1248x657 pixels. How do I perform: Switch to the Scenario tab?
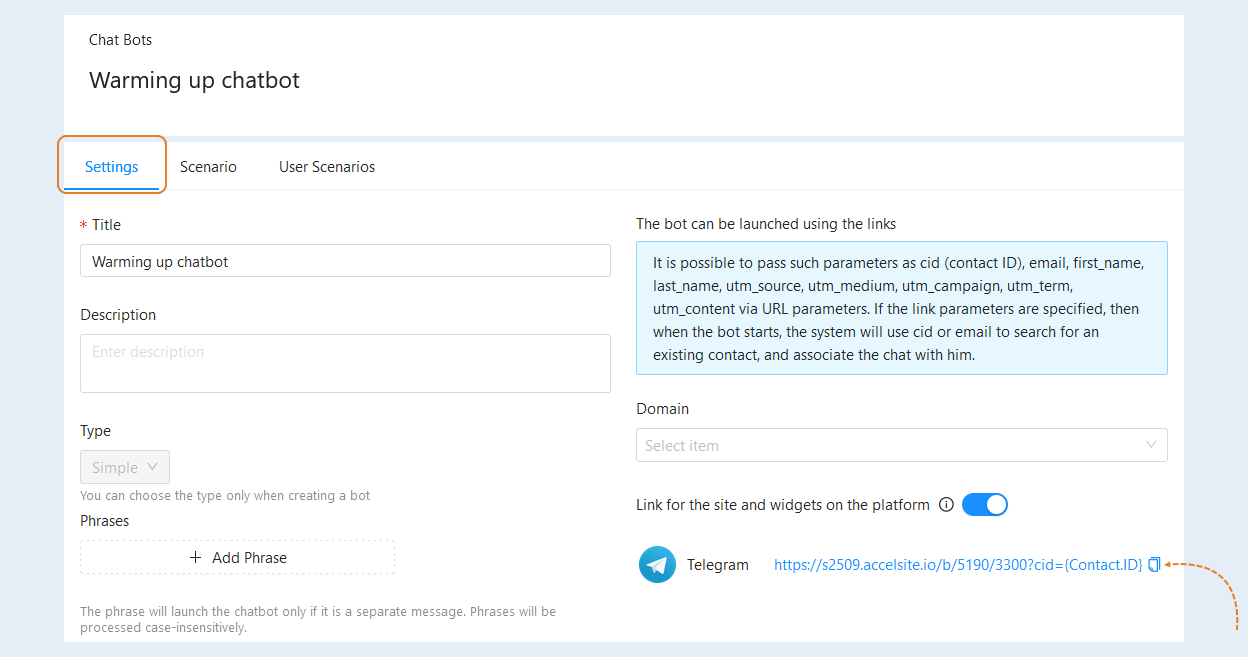208,167
